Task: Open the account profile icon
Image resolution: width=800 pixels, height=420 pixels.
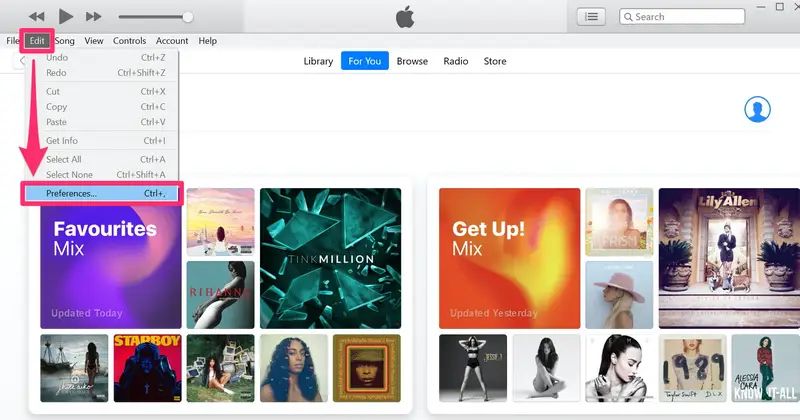Action: point(757,109)
